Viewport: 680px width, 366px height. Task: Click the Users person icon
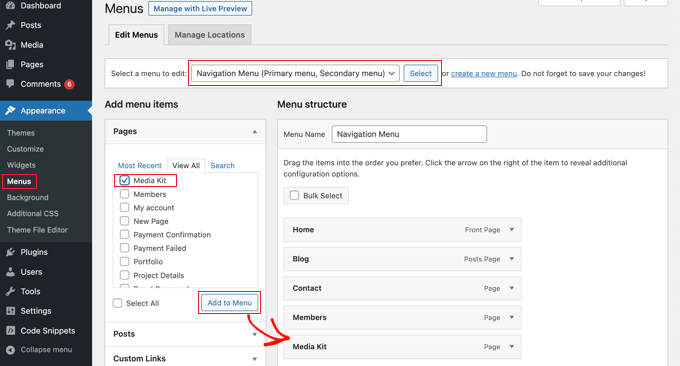coord(10,272)
